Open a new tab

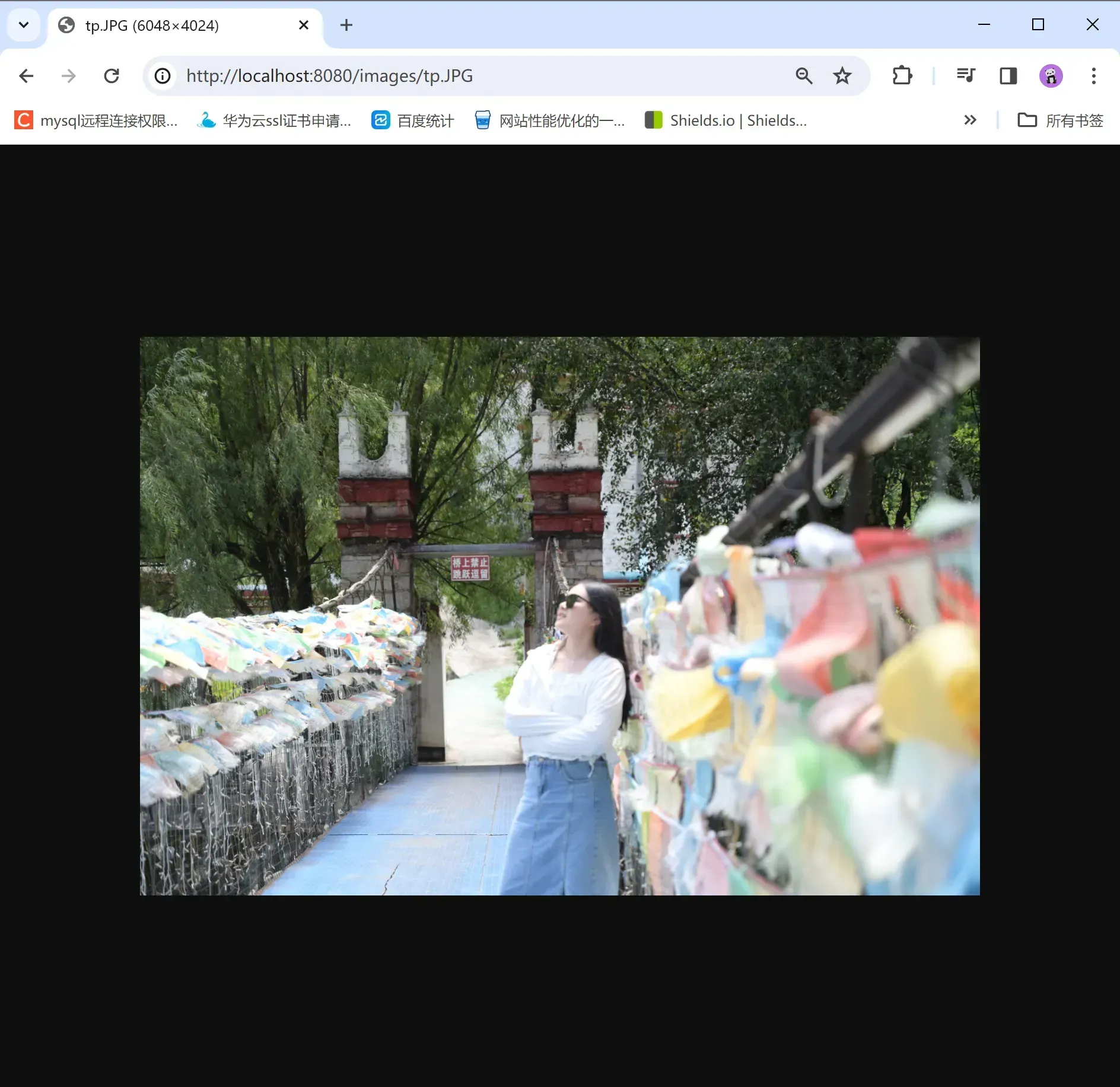tap(346, 25)
